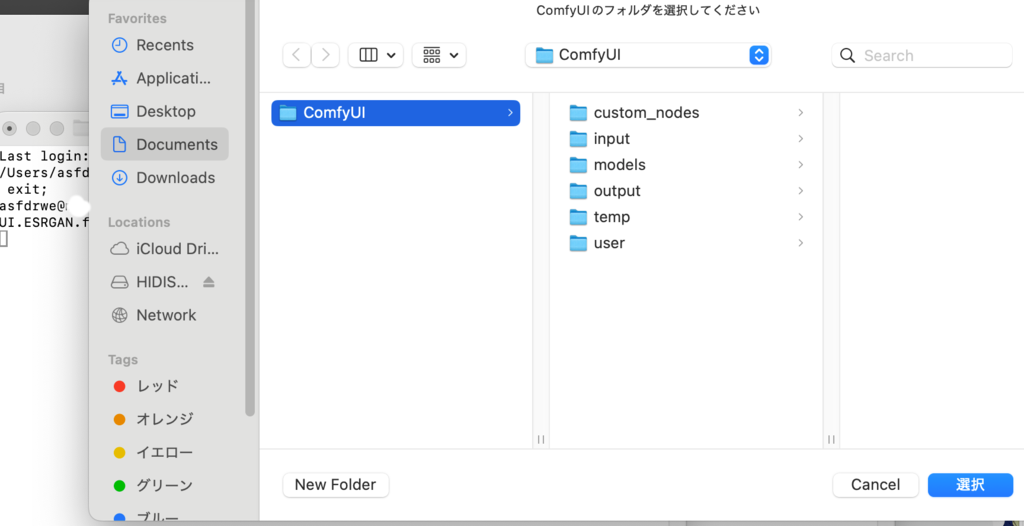Click the models folder icon

coord(578,165)
